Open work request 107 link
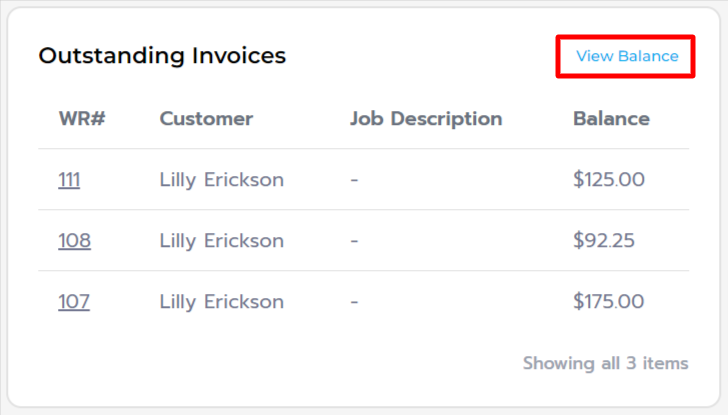Viewport: 728px width, 415px height. pyautogui.click(x=74, y=302)
